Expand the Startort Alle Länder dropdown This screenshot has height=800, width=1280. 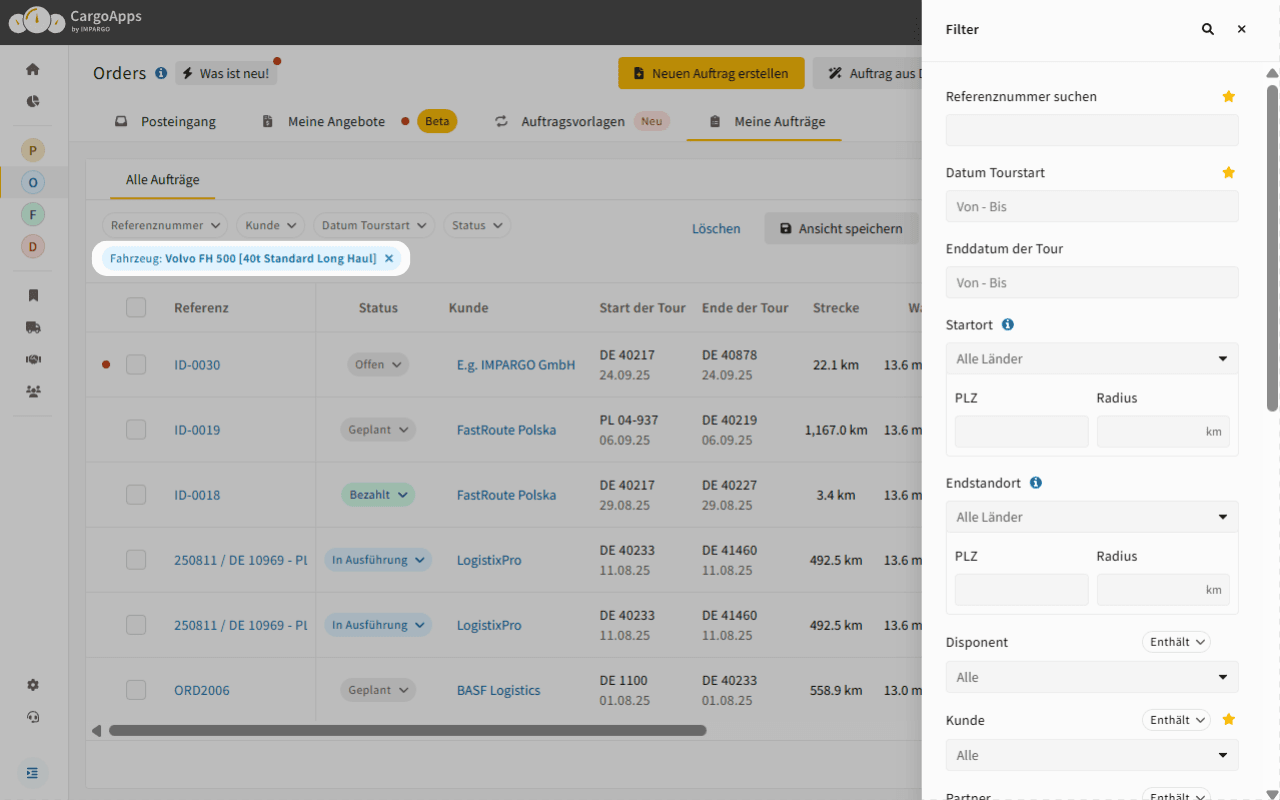1091,359
